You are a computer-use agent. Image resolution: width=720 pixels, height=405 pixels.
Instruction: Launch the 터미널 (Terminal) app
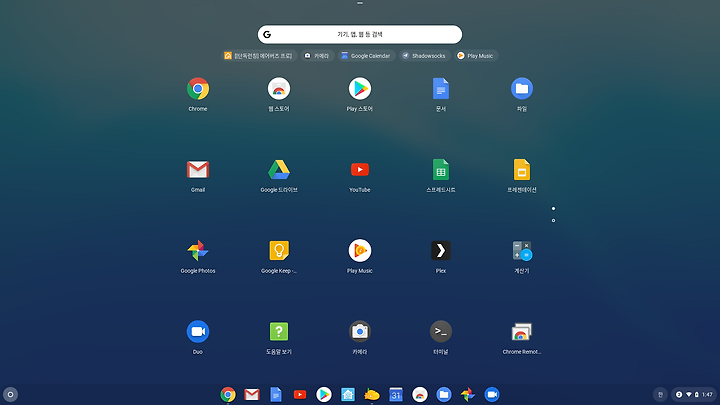[441, 332]
